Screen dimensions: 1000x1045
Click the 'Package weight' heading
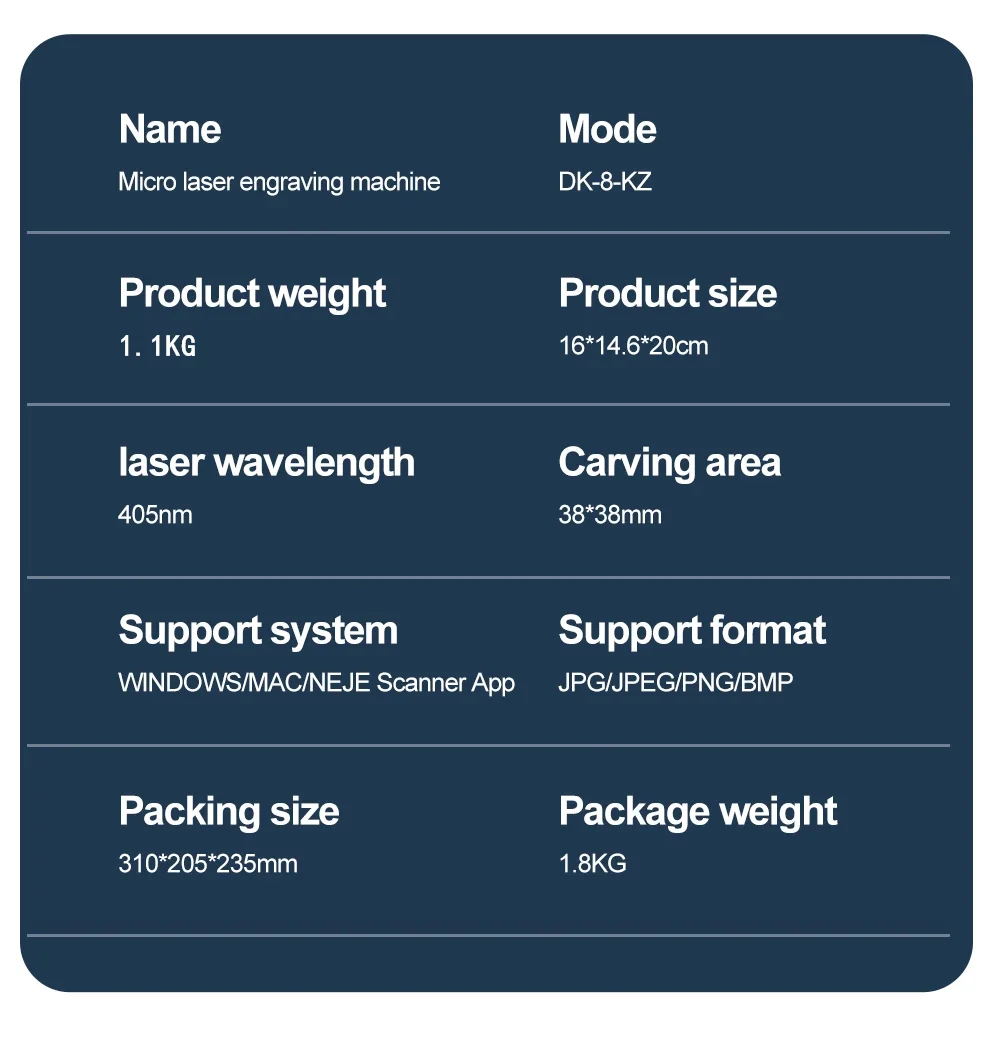(698, 812)
